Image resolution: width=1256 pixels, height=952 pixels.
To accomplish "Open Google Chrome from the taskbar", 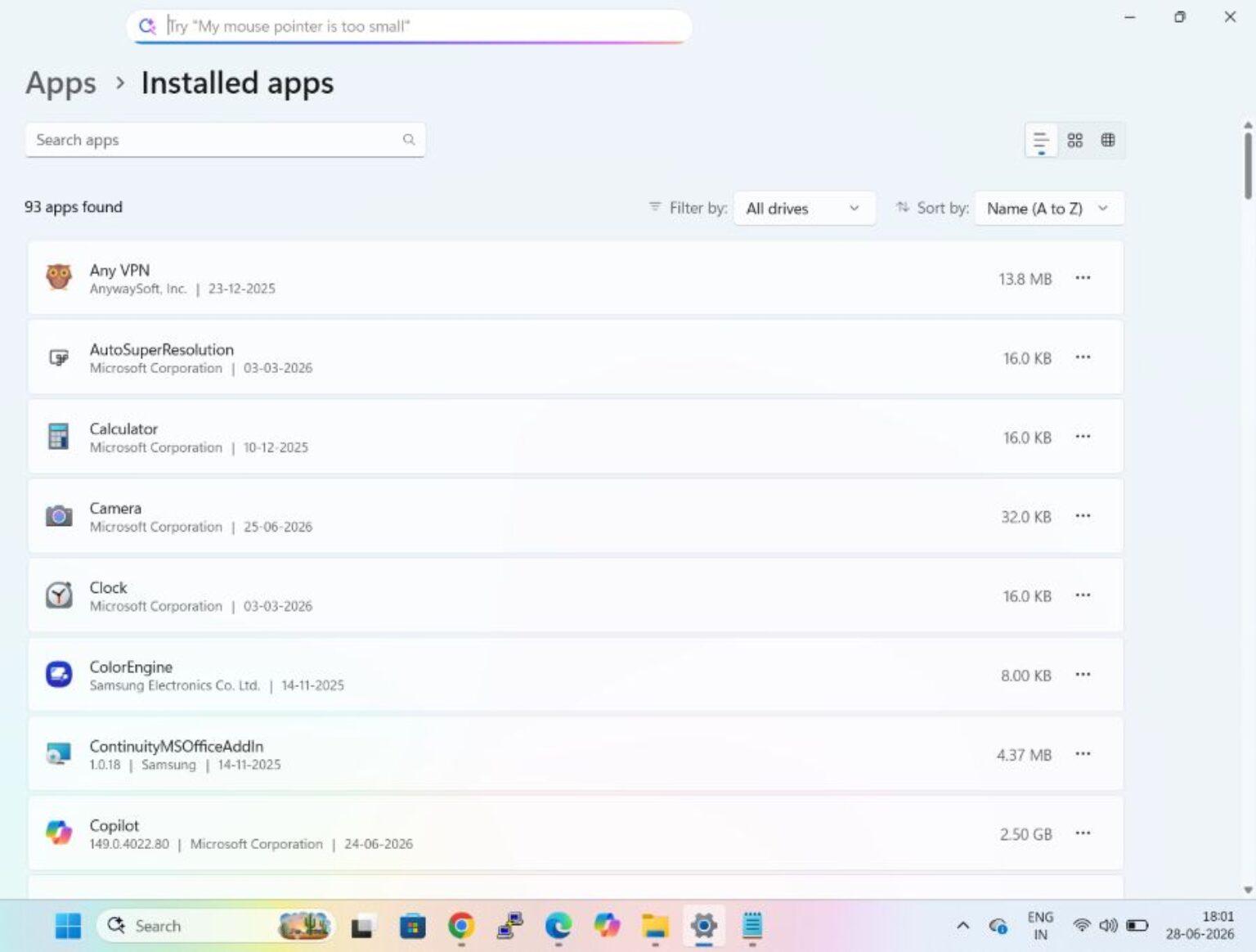I will [461, 926].
